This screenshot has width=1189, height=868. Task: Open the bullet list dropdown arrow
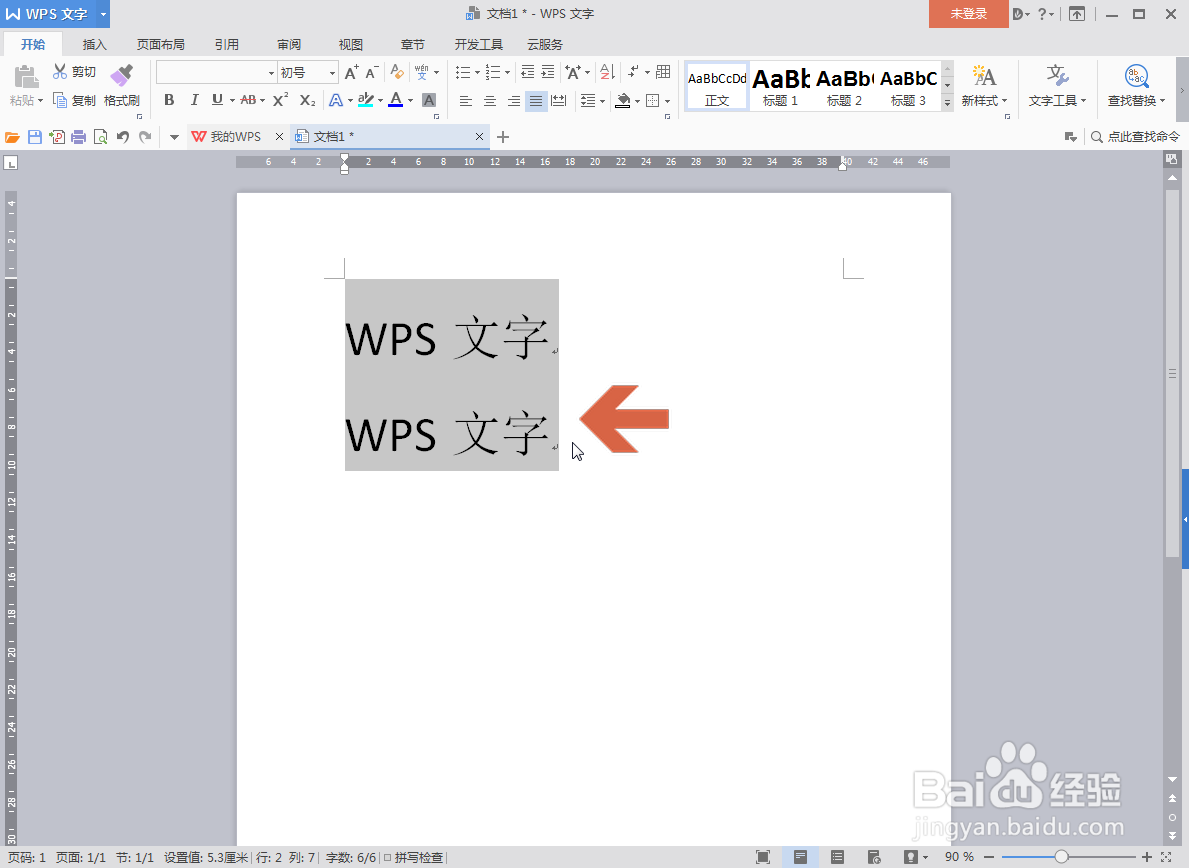click(477, 73)
